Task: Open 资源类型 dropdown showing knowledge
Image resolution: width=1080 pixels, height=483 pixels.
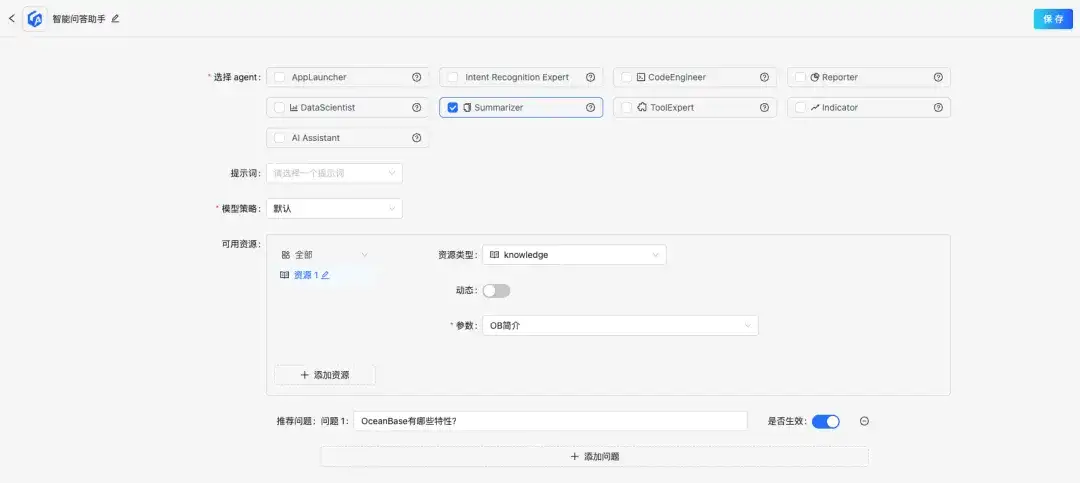Action: point(574,255)
